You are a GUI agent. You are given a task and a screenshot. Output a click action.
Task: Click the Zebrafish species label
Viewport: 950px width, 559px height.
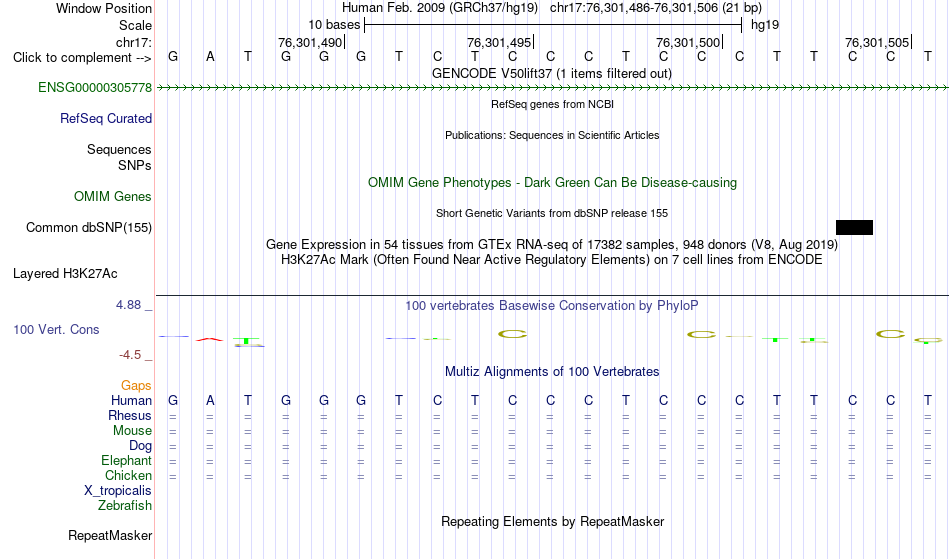point(125,506)
